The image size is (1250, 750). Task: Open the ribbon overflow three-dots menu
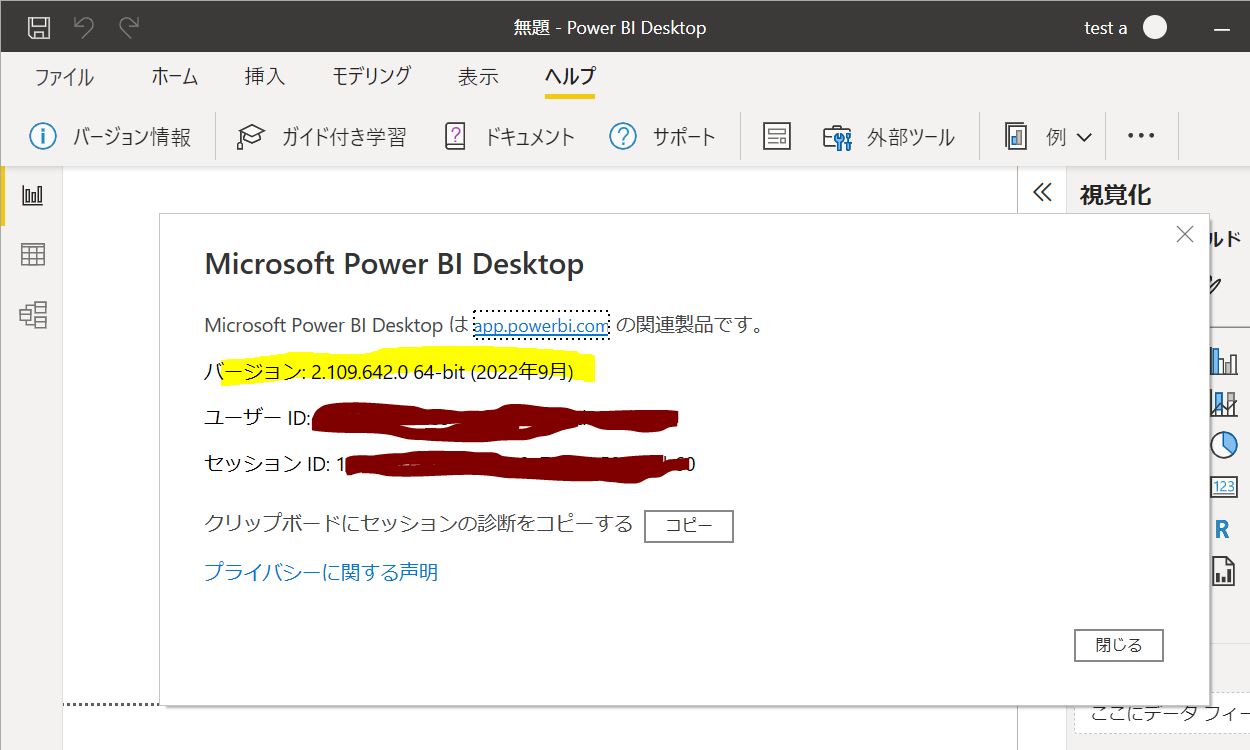[x=1141, y=136]
